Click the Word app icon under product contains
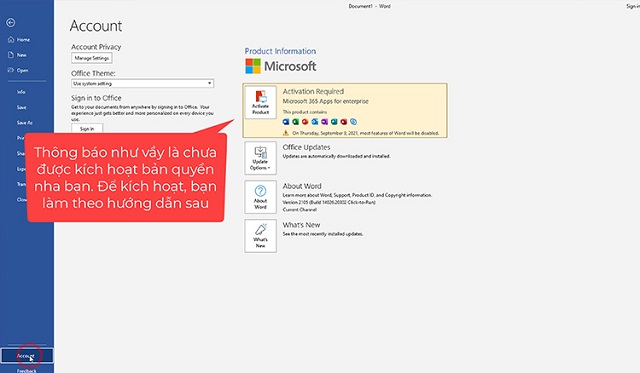 (x=286, y=122)
